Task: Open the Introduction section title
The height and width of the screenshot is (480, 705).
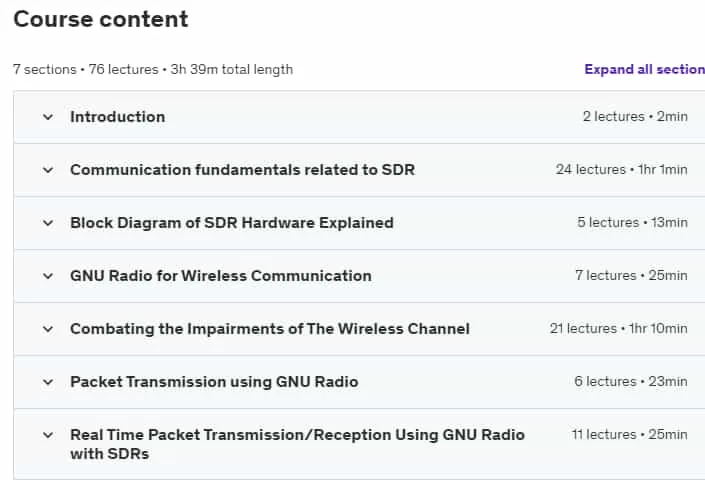Action: [118, 117]
